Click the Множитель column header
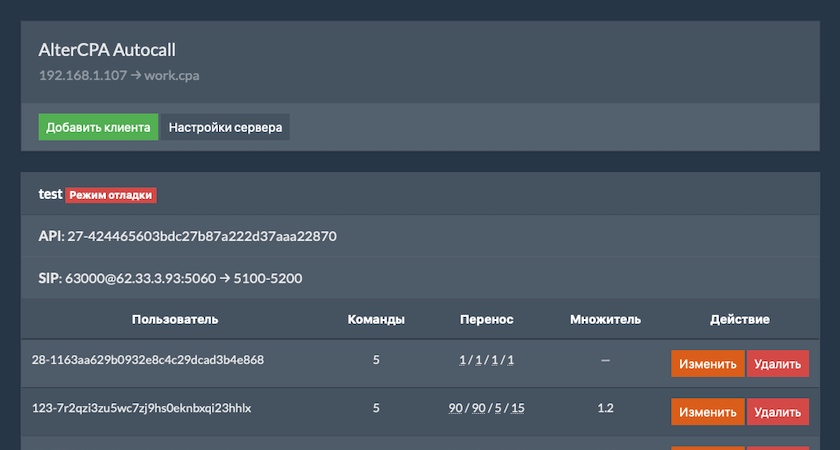The width and height of the screenshot is (840, 450). pos(605,319)
